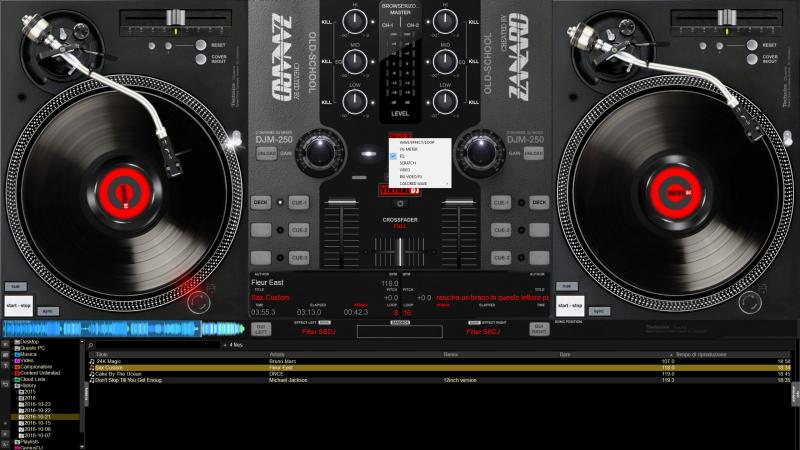Click the left channel MID knob
This screenshot has width=800, height=450.
[x=355, y=61]
